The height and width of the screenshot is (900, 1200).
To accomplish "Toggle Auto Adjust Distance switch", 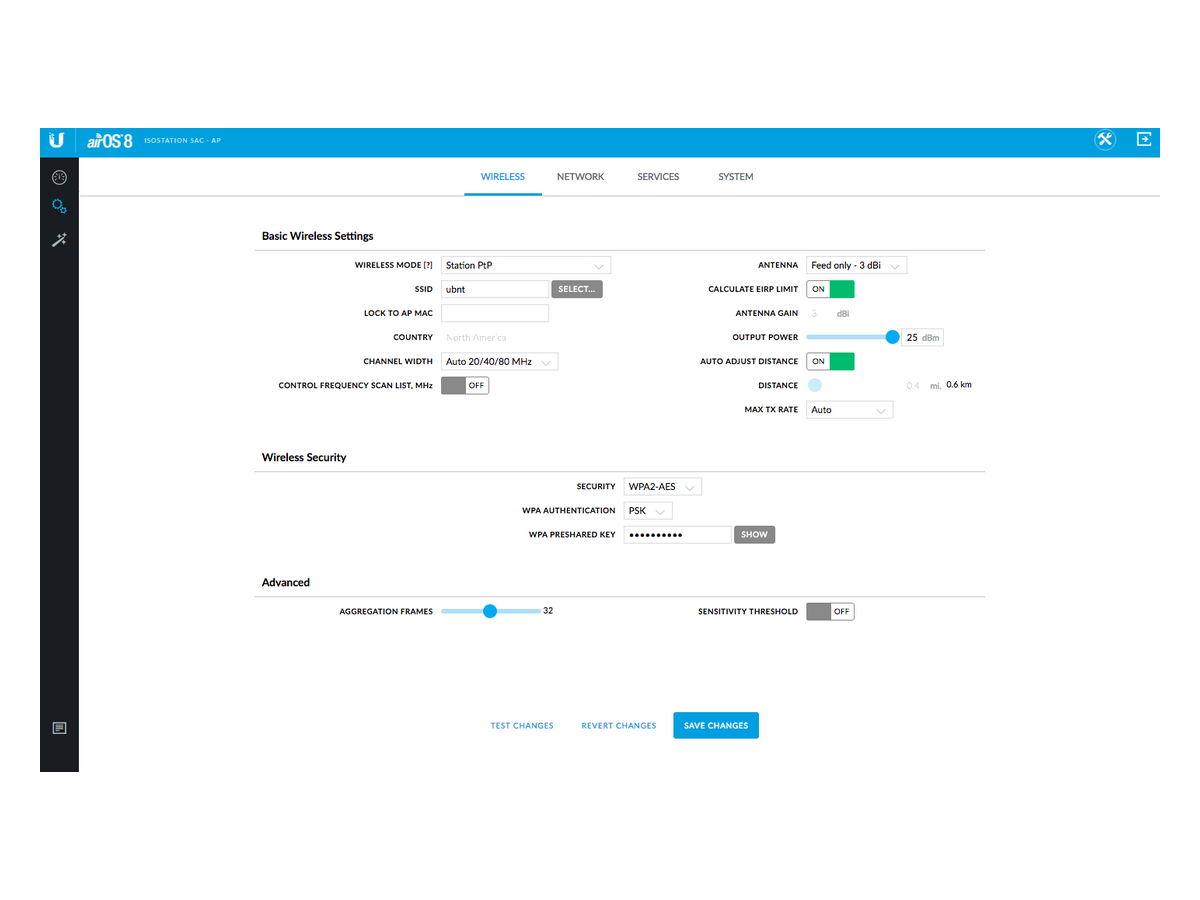I will click(831, 362).
